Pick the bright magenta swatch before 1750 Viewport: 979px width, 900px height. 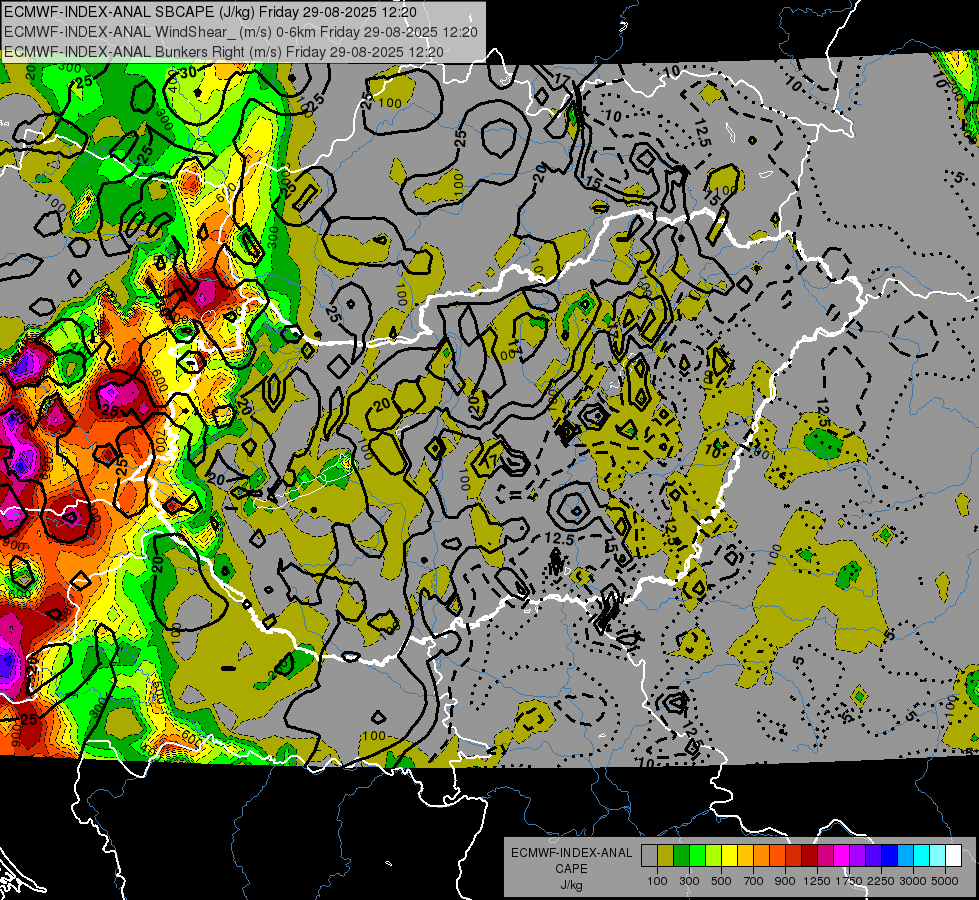(842, 855)
